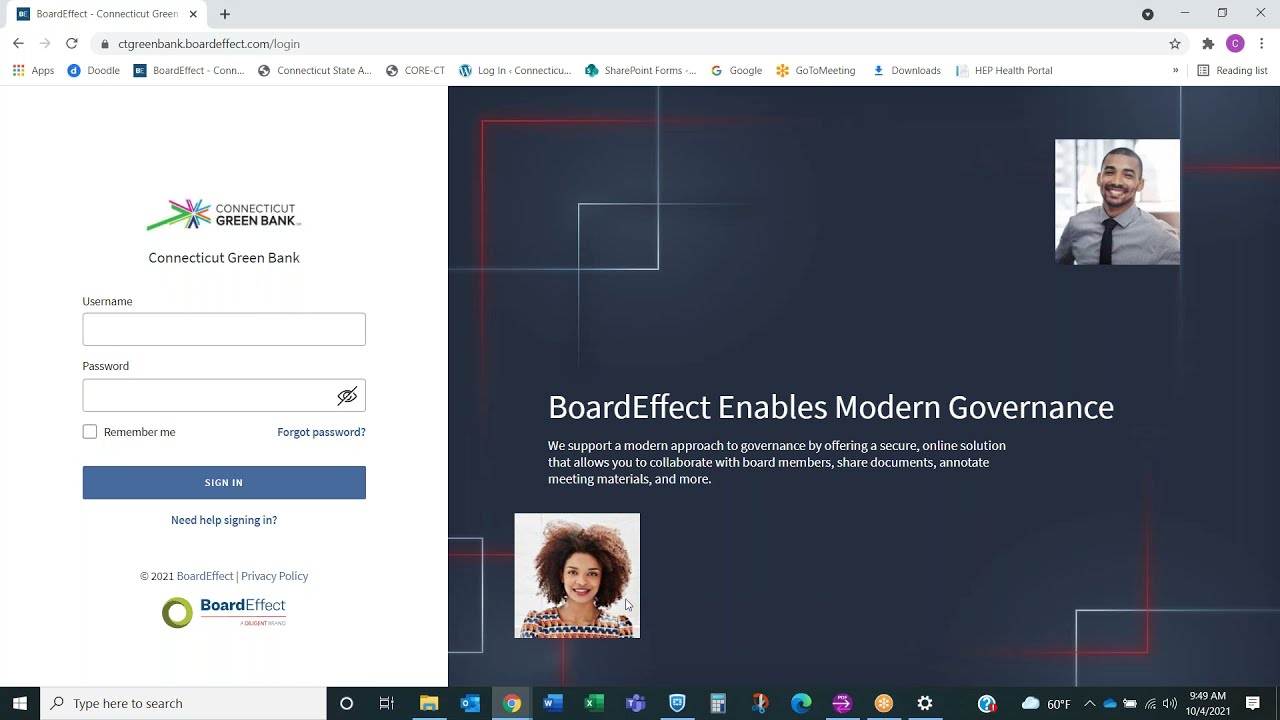Click the SIGN IN button
Viewport: 1280px width, 720px height.
click(x=224, y=482)
